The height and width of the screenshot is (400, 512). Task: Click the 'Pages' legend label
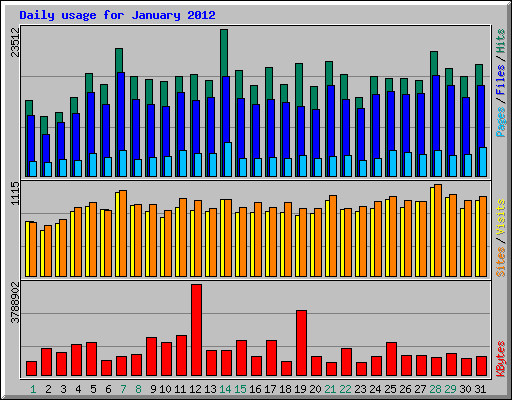tap(501, 122)
